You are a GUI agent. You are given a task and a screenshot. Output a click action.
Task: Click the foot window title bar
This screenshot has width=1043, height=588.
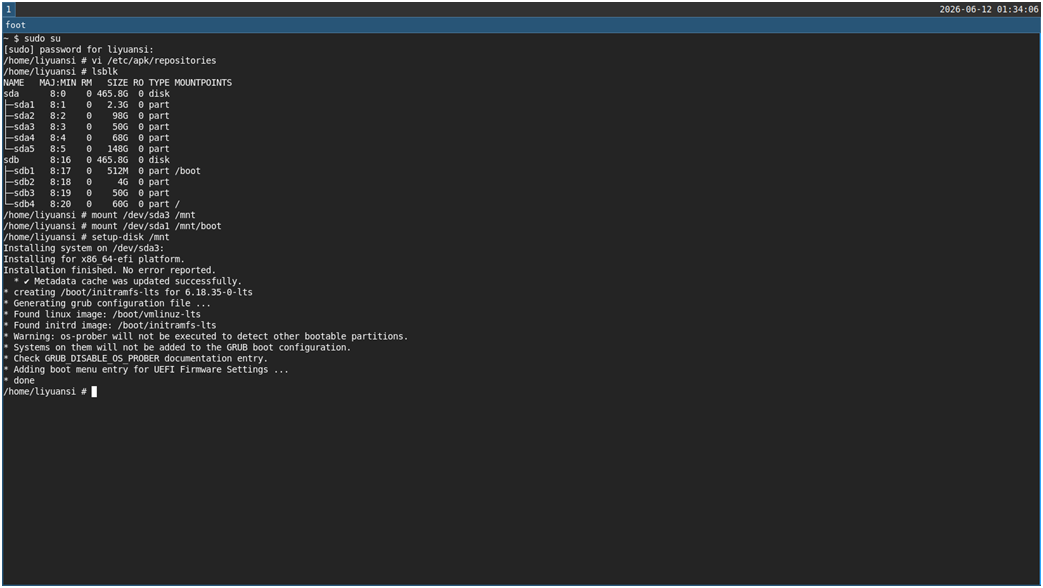pyautogui.click(x=522, y=25)
